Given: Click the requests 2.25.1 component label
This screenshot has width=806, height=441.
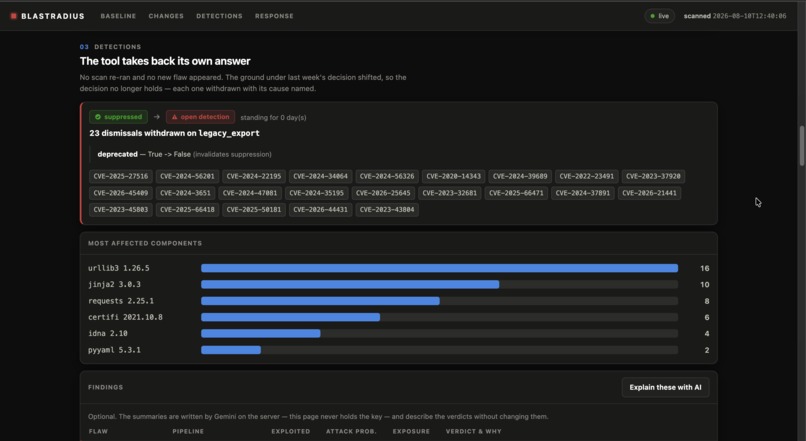Looking at the screenshot, I should (121, 301).
